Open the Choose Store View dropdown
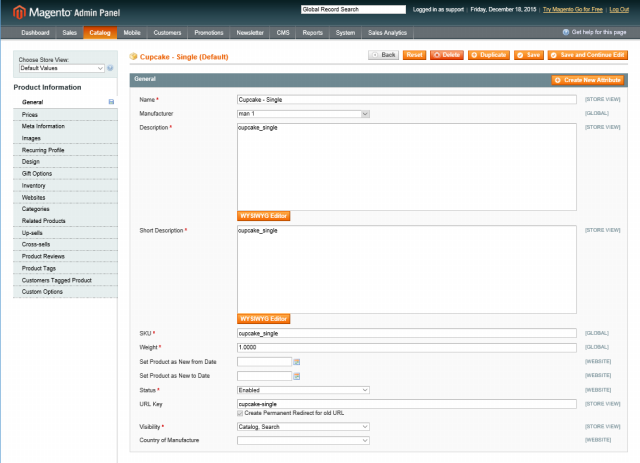Image resolution: width=640 pixels, height=463 pixels. [x=61, y=68]
